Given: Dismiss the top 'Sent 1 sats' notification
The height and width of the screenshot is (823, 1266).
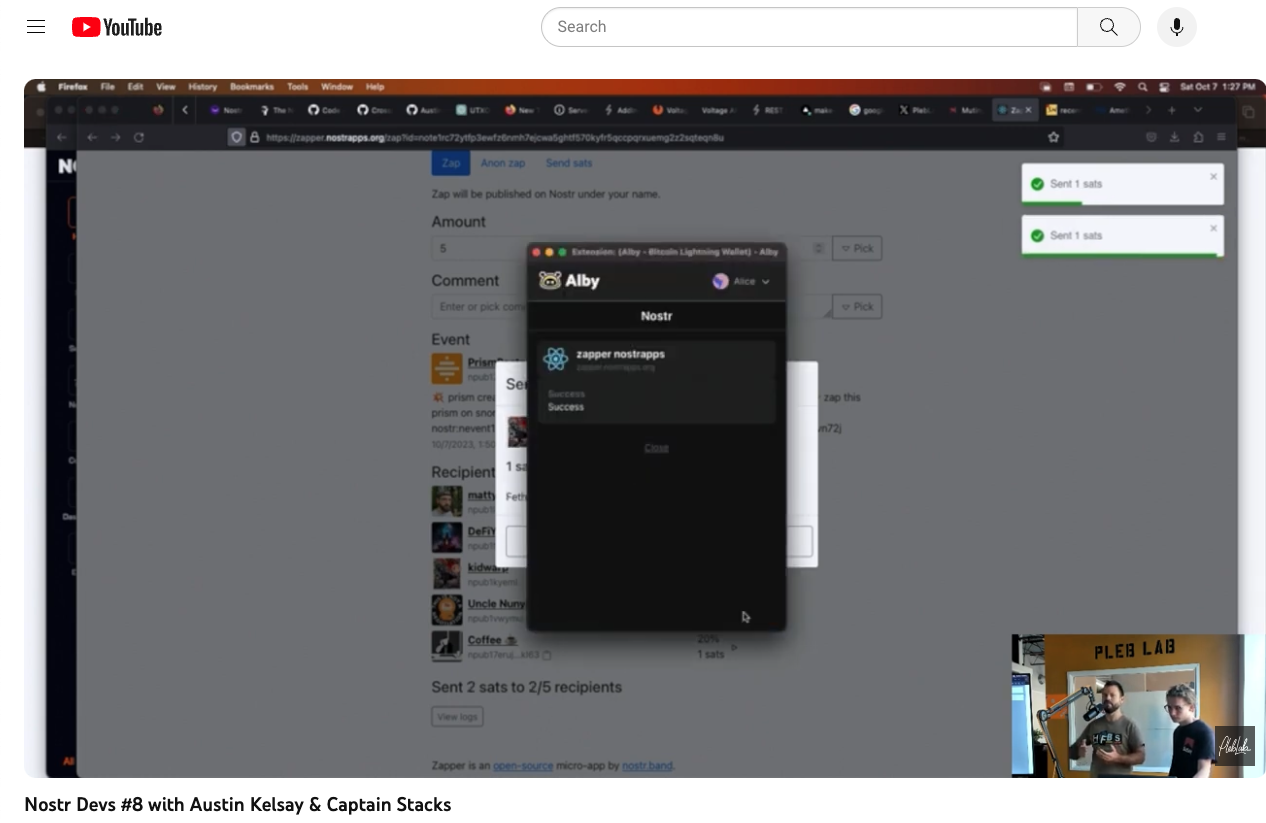Looking at the screenshot, I should (x=1213, y=177).
